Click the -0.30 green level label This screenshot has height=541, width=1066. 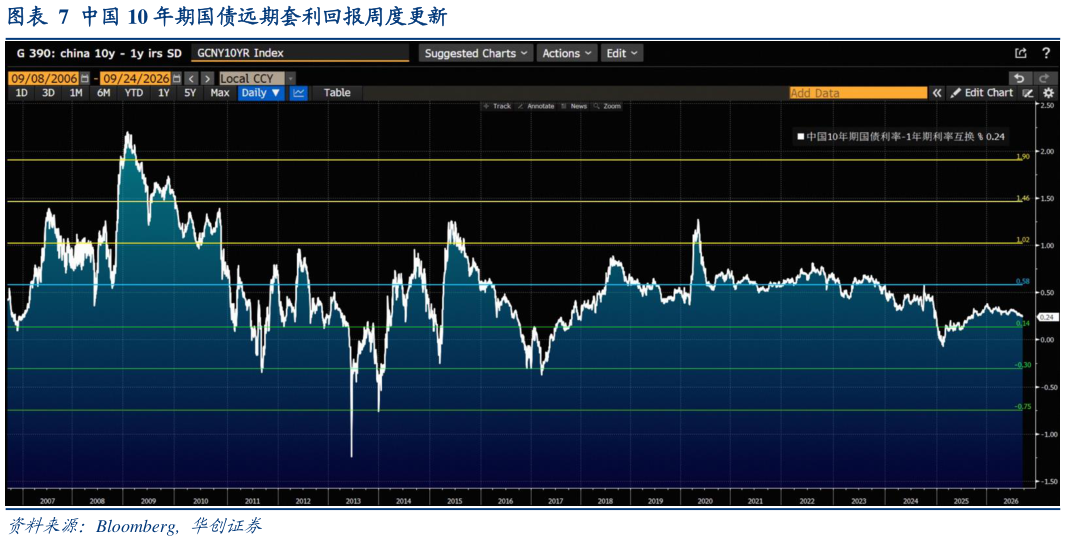[1022, 365]
